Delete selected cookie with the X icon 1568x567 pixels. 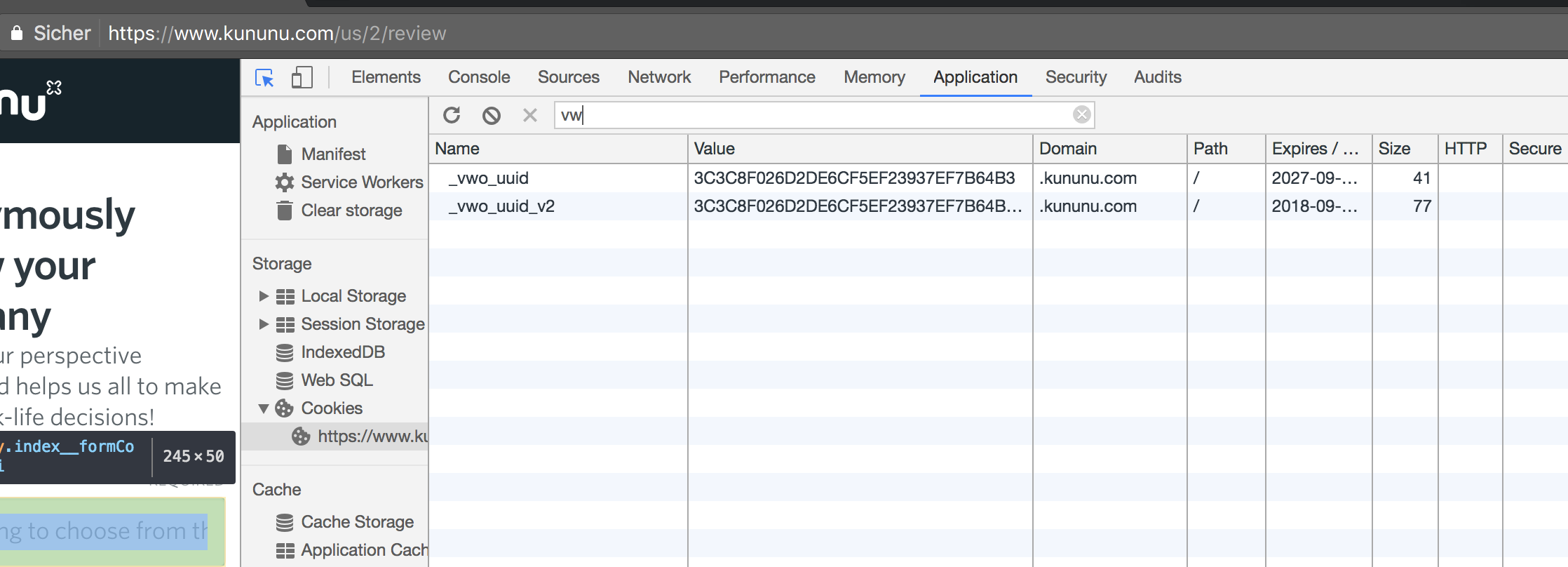pyautogui.click(x=530, y=114)
